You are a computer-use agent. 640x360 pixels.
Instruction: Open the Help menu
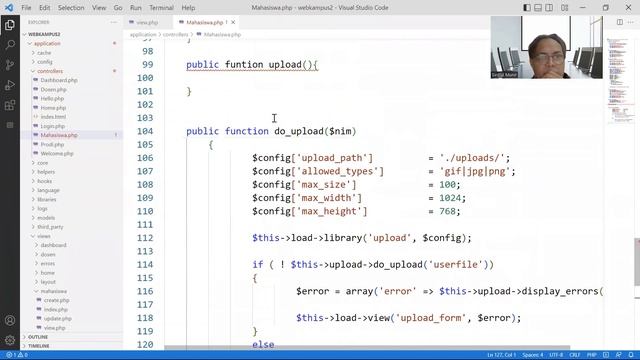pos(188,8)
